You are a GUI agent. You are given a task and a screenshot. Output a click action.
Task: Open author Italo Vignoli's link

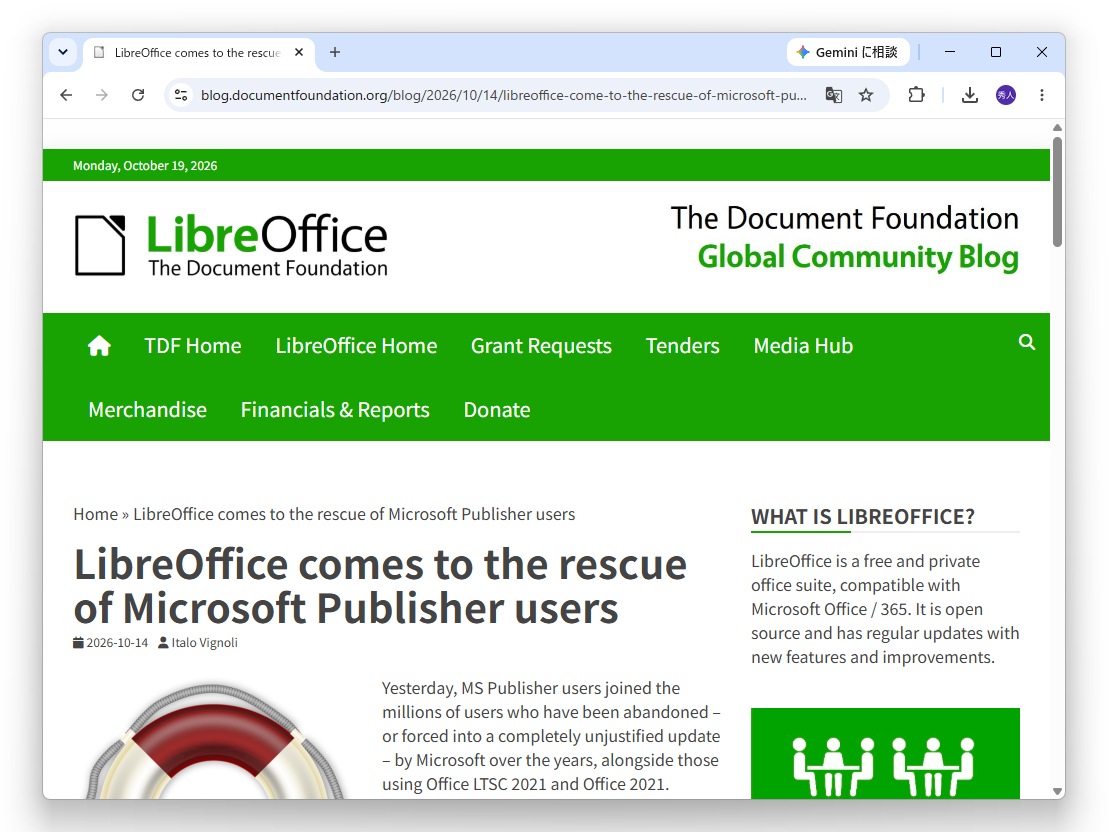point(204,643)
